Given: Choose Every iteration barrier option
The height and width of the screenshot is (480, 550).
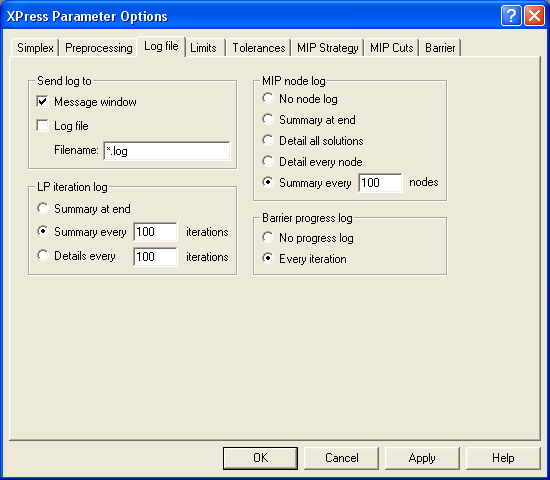Looking at the screenshot, I should coord(268,259).
